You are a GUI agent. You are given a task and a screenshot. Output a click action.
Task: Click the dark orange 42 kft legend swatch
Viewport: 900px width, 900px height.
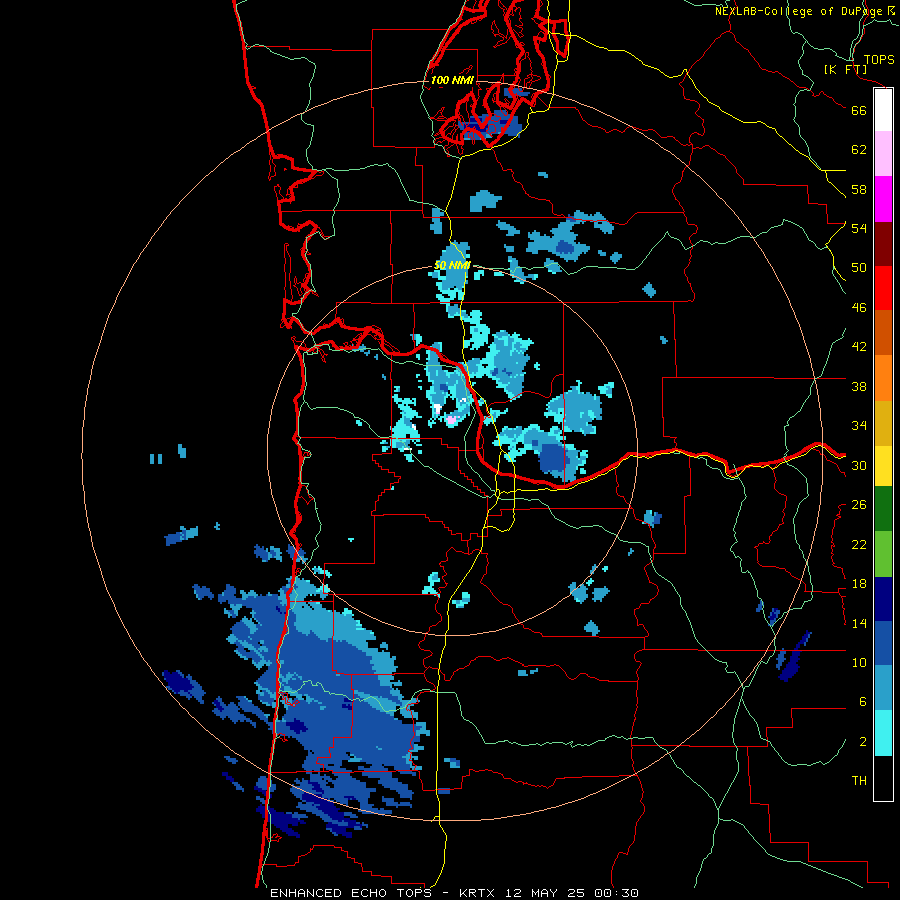coord(883,332)
